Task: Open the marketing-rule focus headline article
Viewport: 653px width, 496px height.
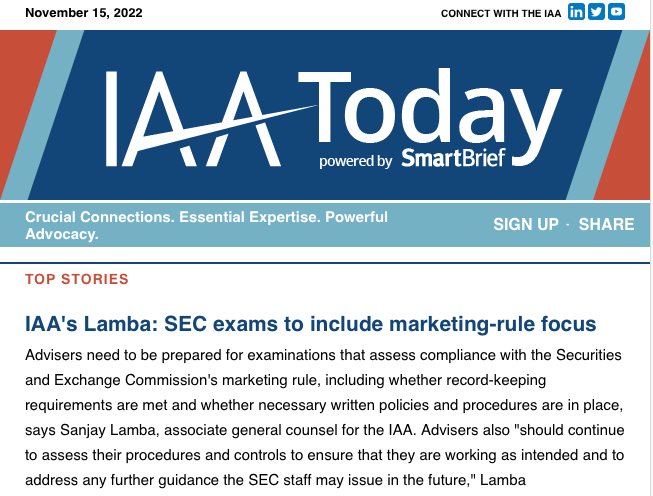Action: point(311,324)
